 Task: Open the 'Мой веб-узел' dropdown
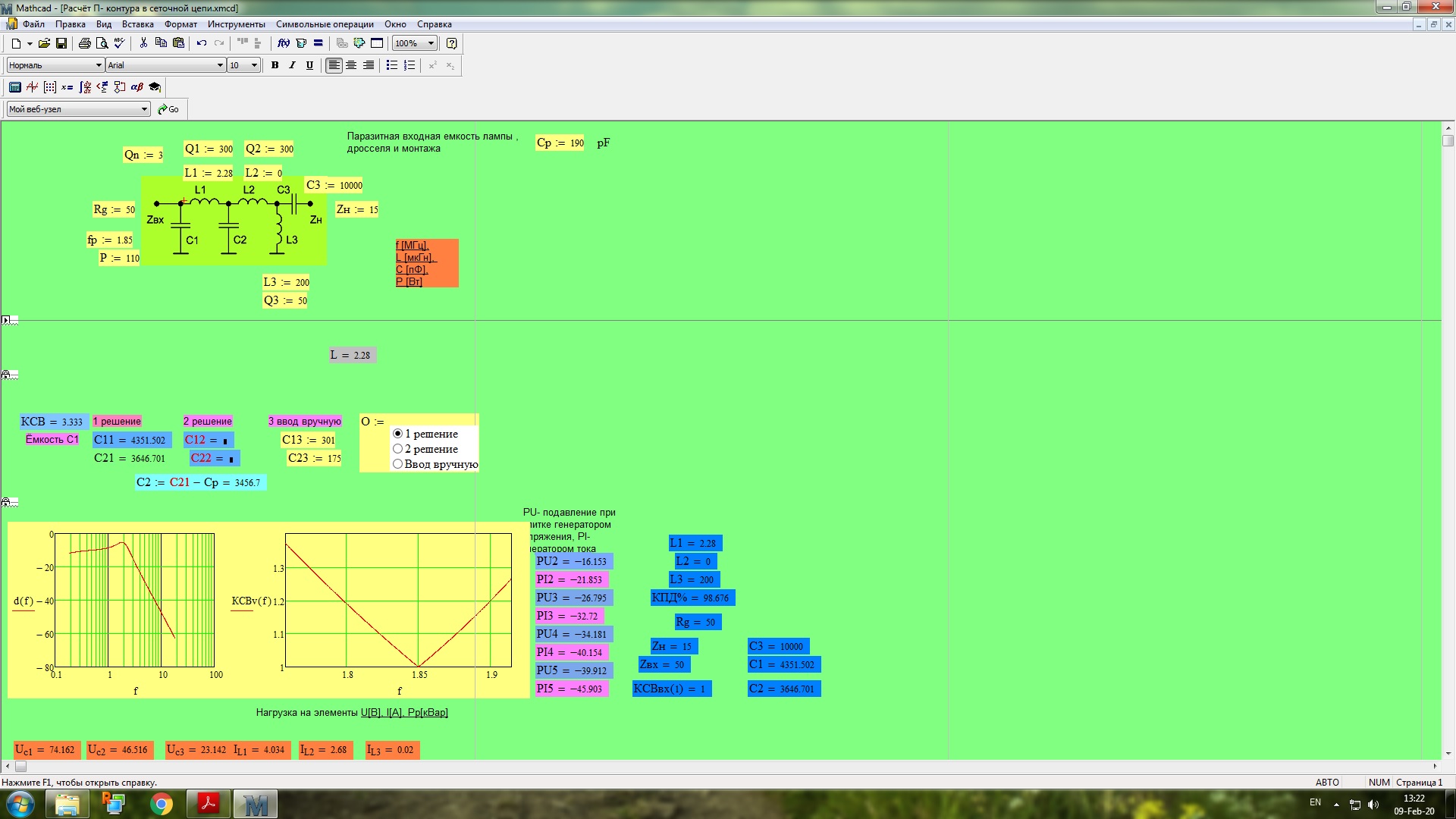(x=144, y=109)
